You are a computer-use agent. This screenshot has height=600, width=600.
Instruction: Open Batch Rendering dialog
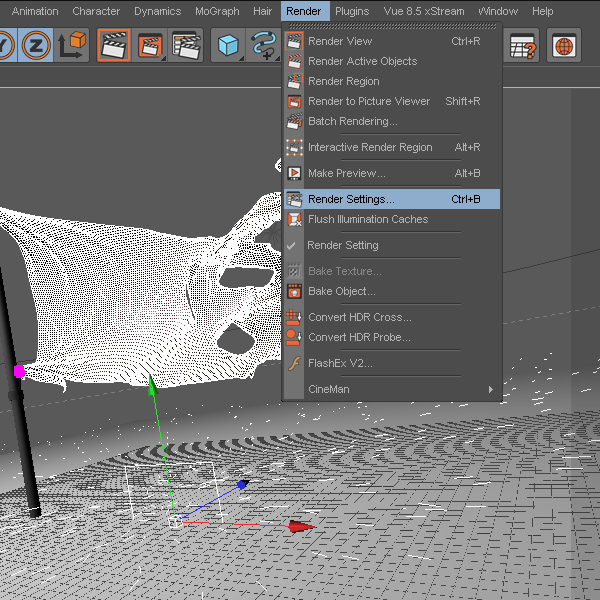(x=392, y=121)
